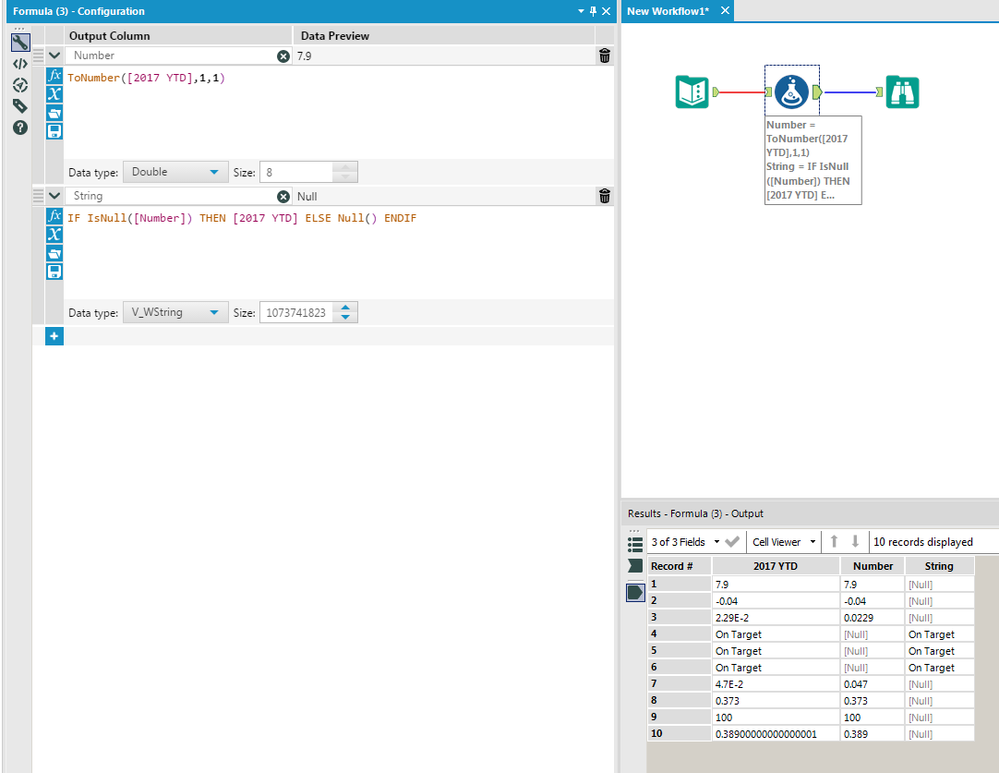Click the Results input anchor icon

pyautogui.click(x=635, y=565)
